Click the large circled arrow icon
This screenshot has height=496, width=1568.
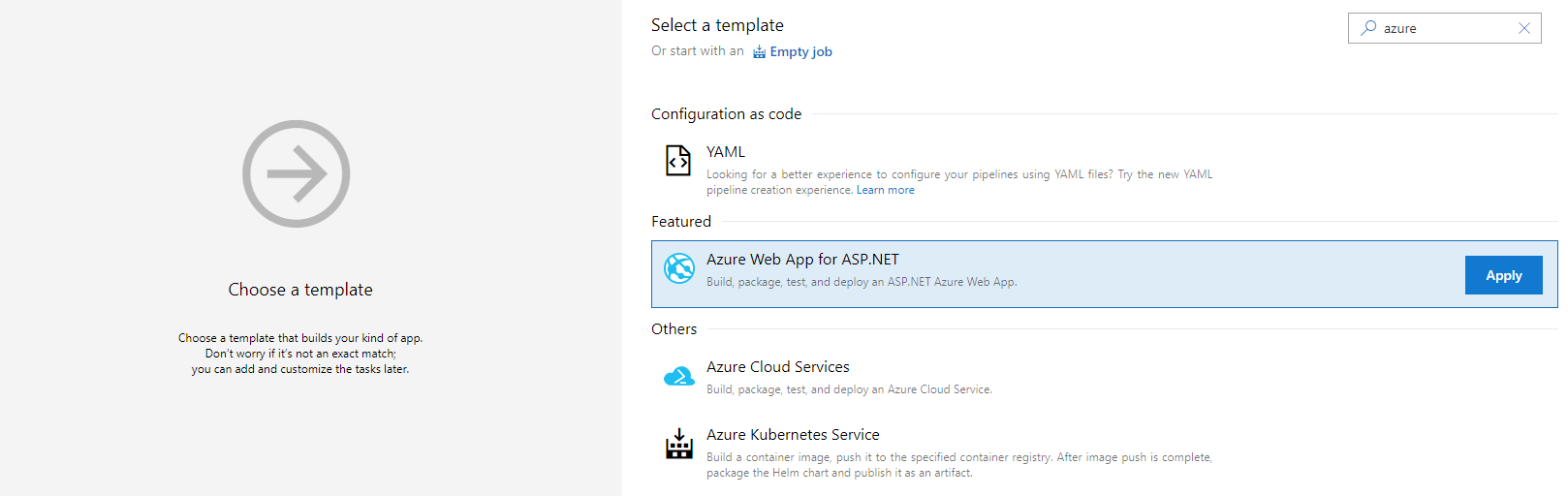(296, 174)
